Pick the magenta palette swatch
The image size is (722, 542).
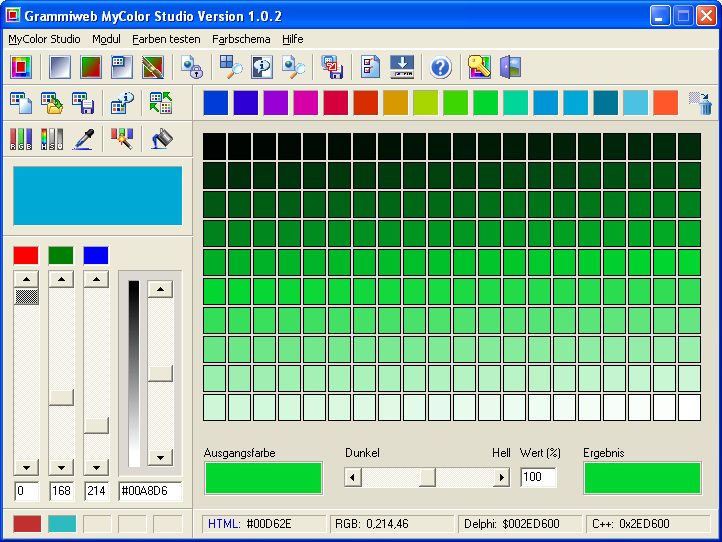pyautogui.click(x=306, y=103)
